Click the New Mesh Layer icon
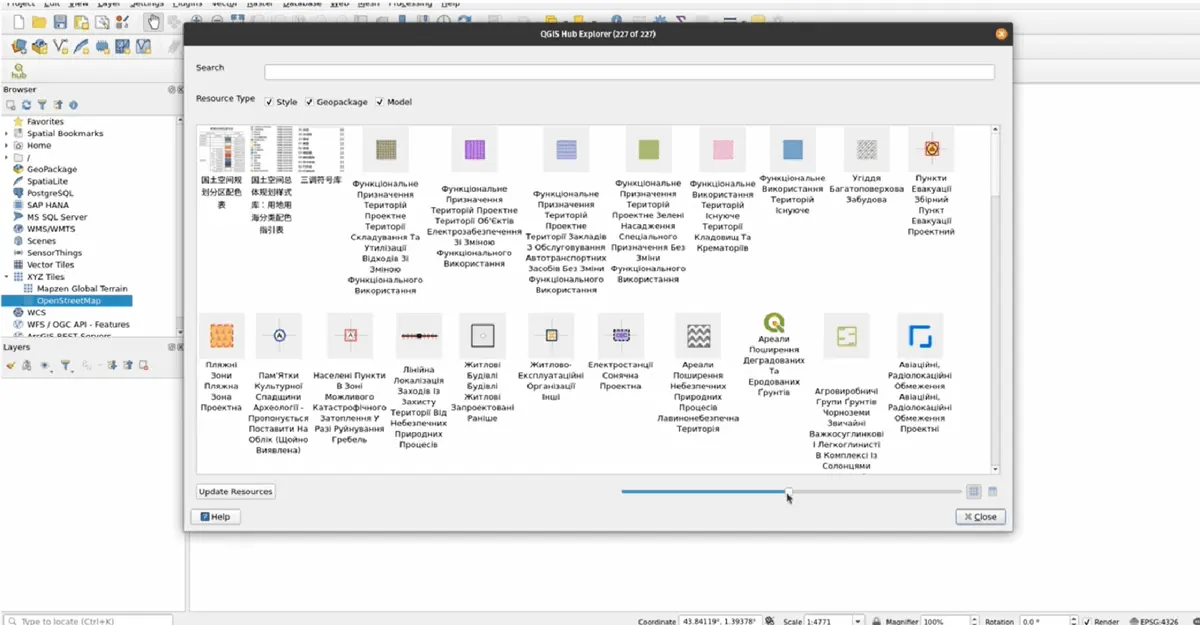Image resolution: width=1200 pixels, height=625 pixels. click(x=122, y=46)
